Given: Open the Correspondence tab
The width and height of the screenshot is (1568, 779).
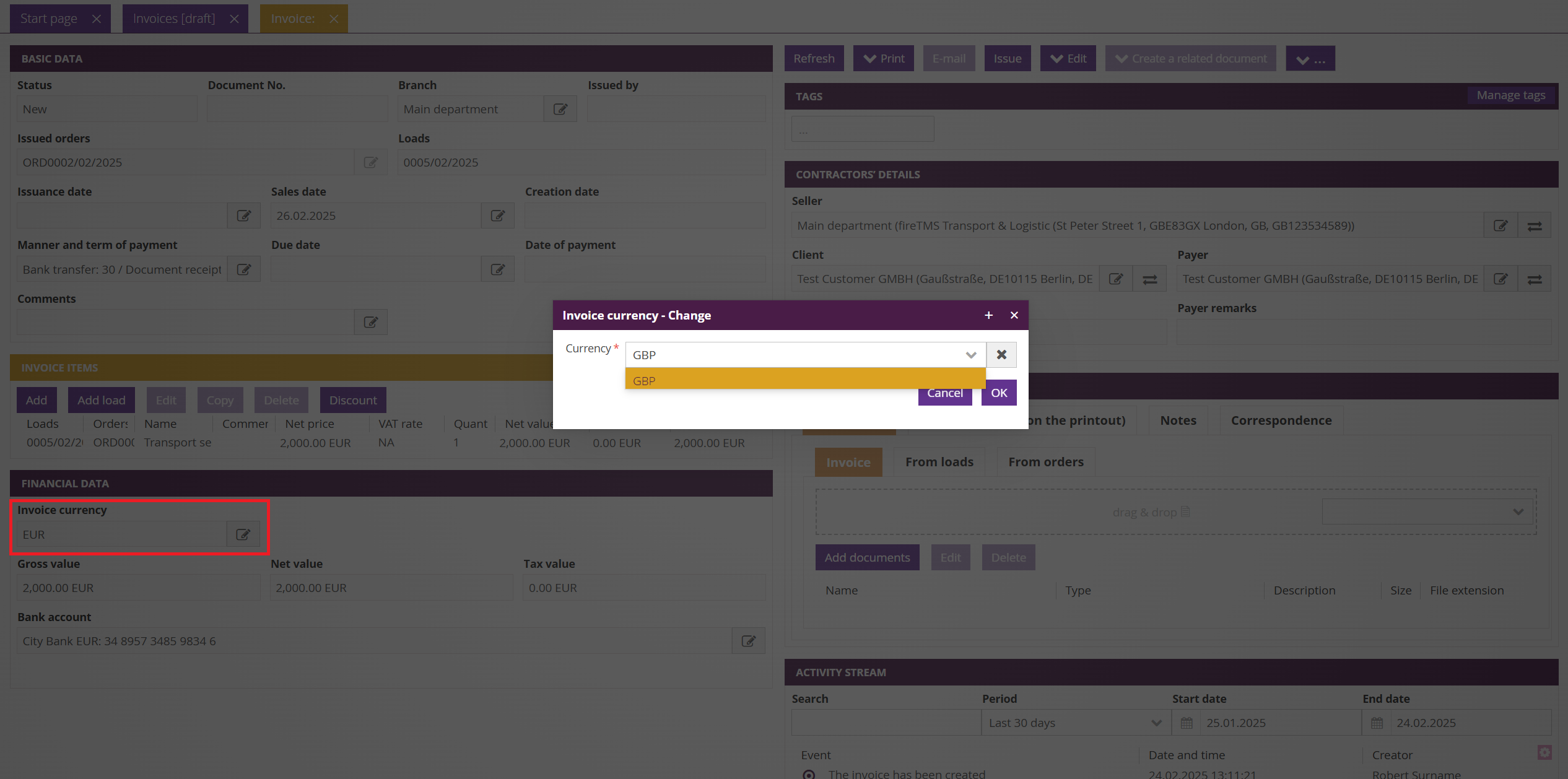Looking at the screenshot, I should click(x=1281, y=420).
